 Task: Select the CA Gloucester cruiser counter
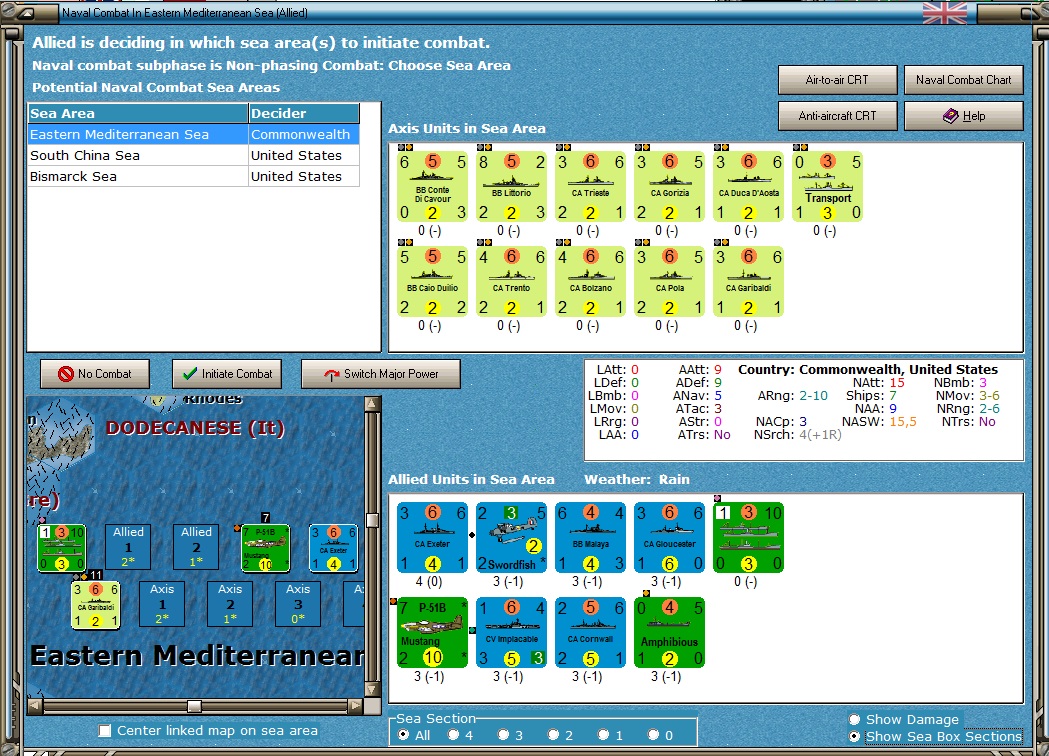pos(669,538)
